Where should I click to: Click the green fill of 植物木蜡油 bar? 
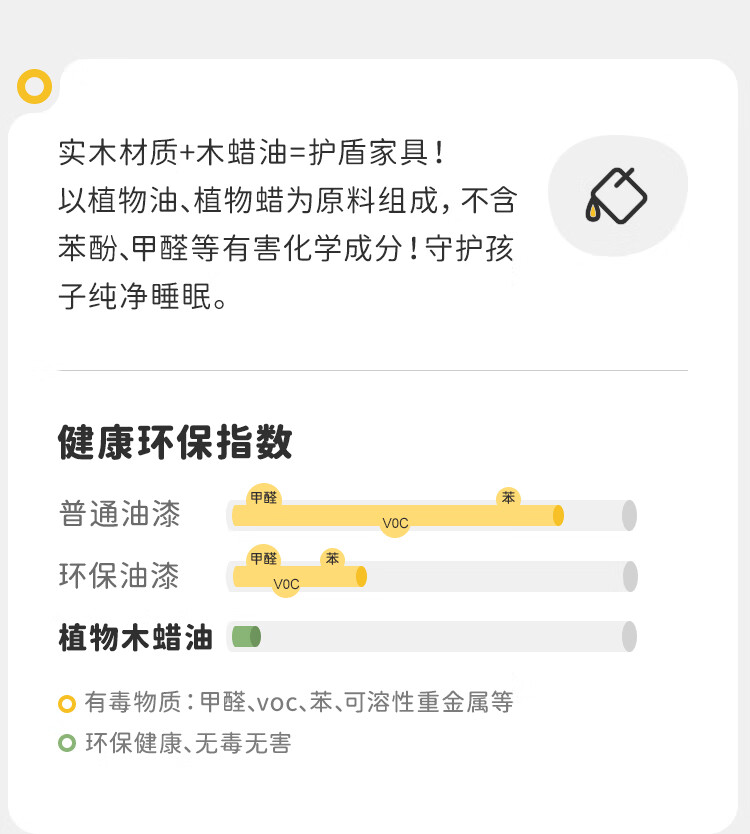pos(247,637)
